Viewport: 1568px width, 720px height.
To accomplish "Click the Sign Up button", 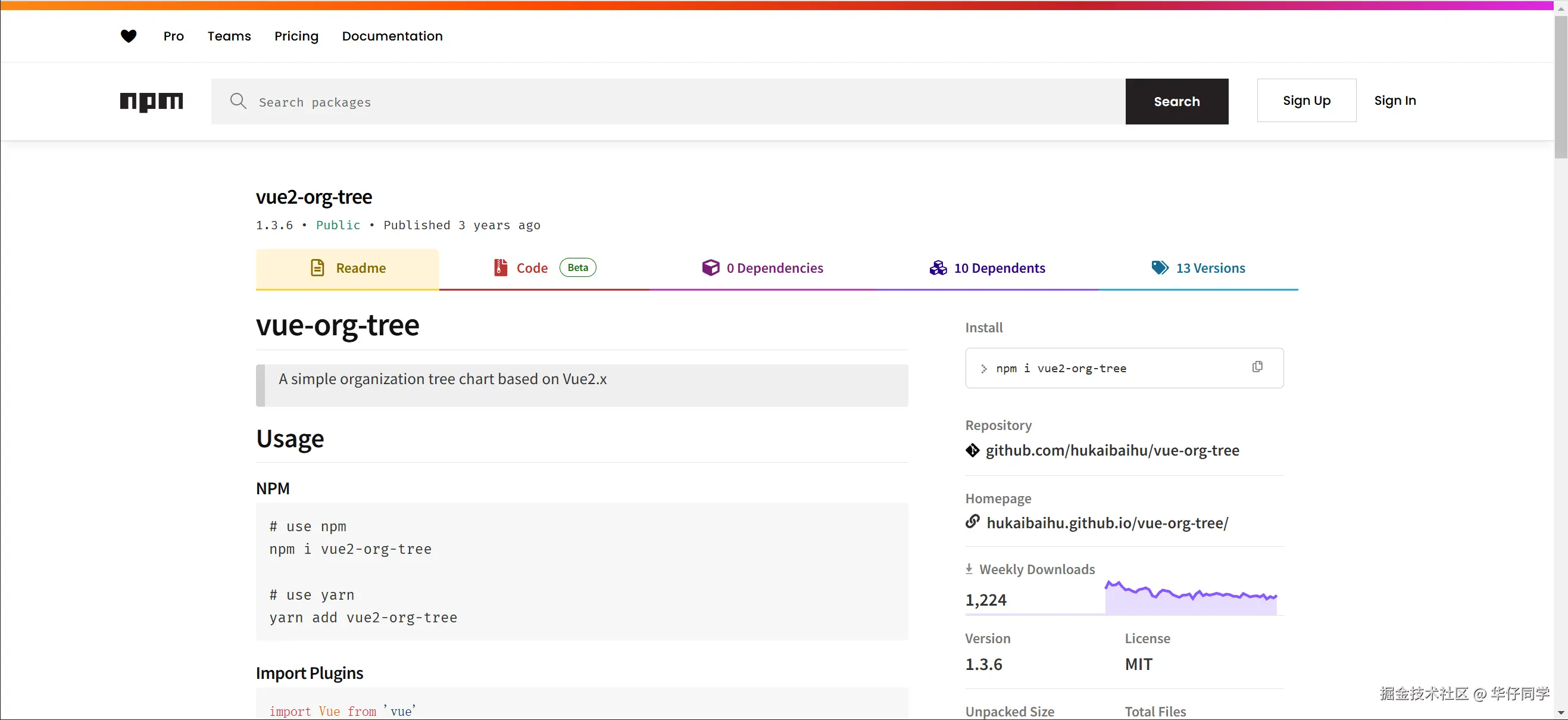I will click(1306, 101).
